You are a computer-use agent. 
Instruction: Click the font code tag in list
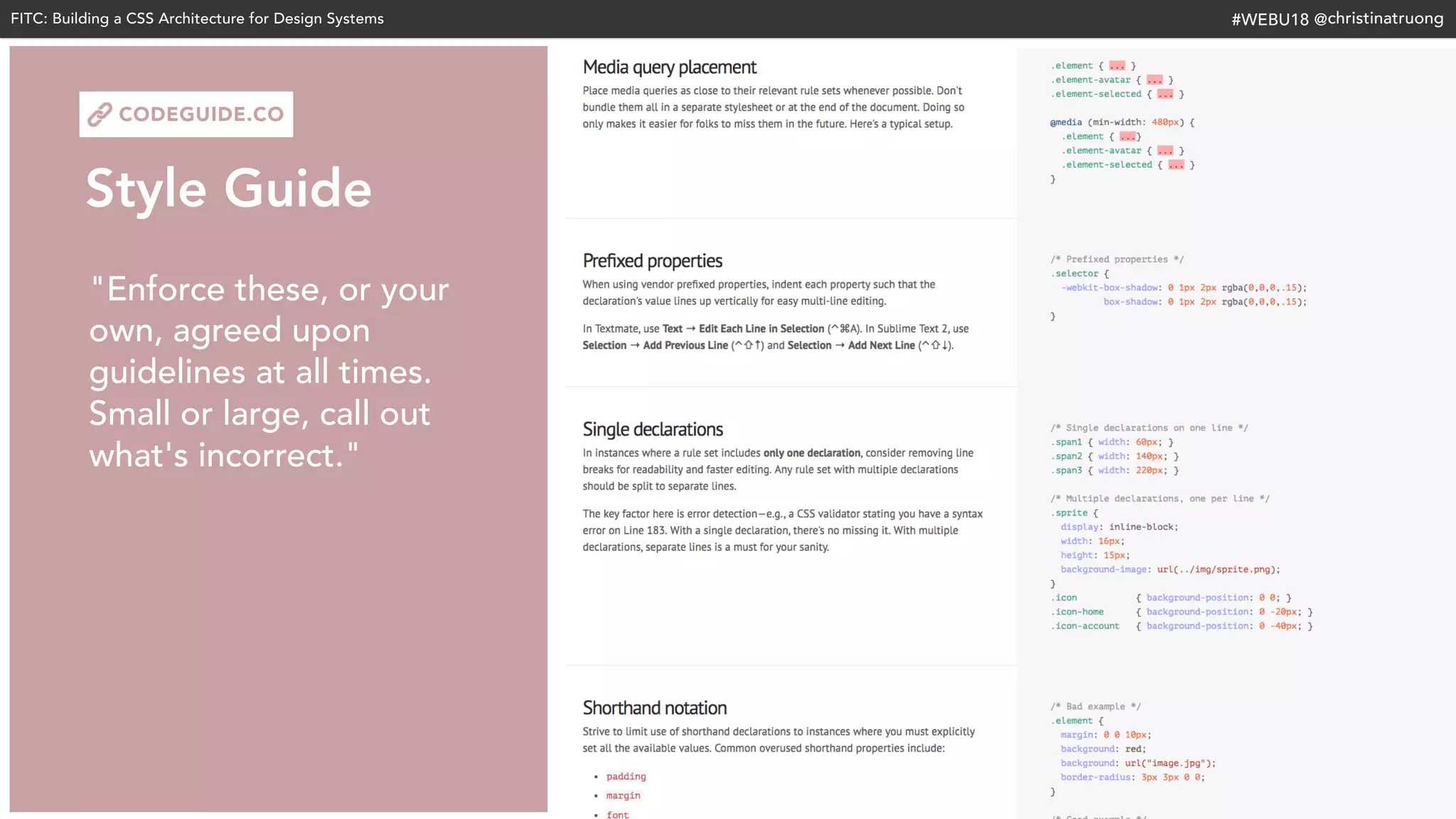tap(617, 814)
